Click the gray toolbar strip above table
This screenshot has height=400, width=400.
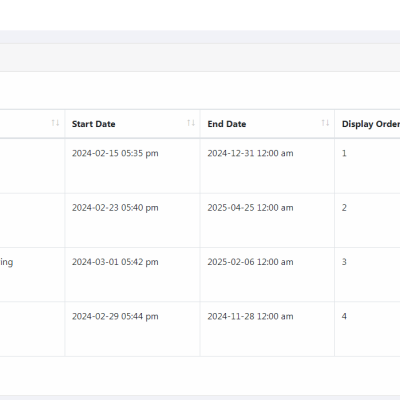pos(200,57)
